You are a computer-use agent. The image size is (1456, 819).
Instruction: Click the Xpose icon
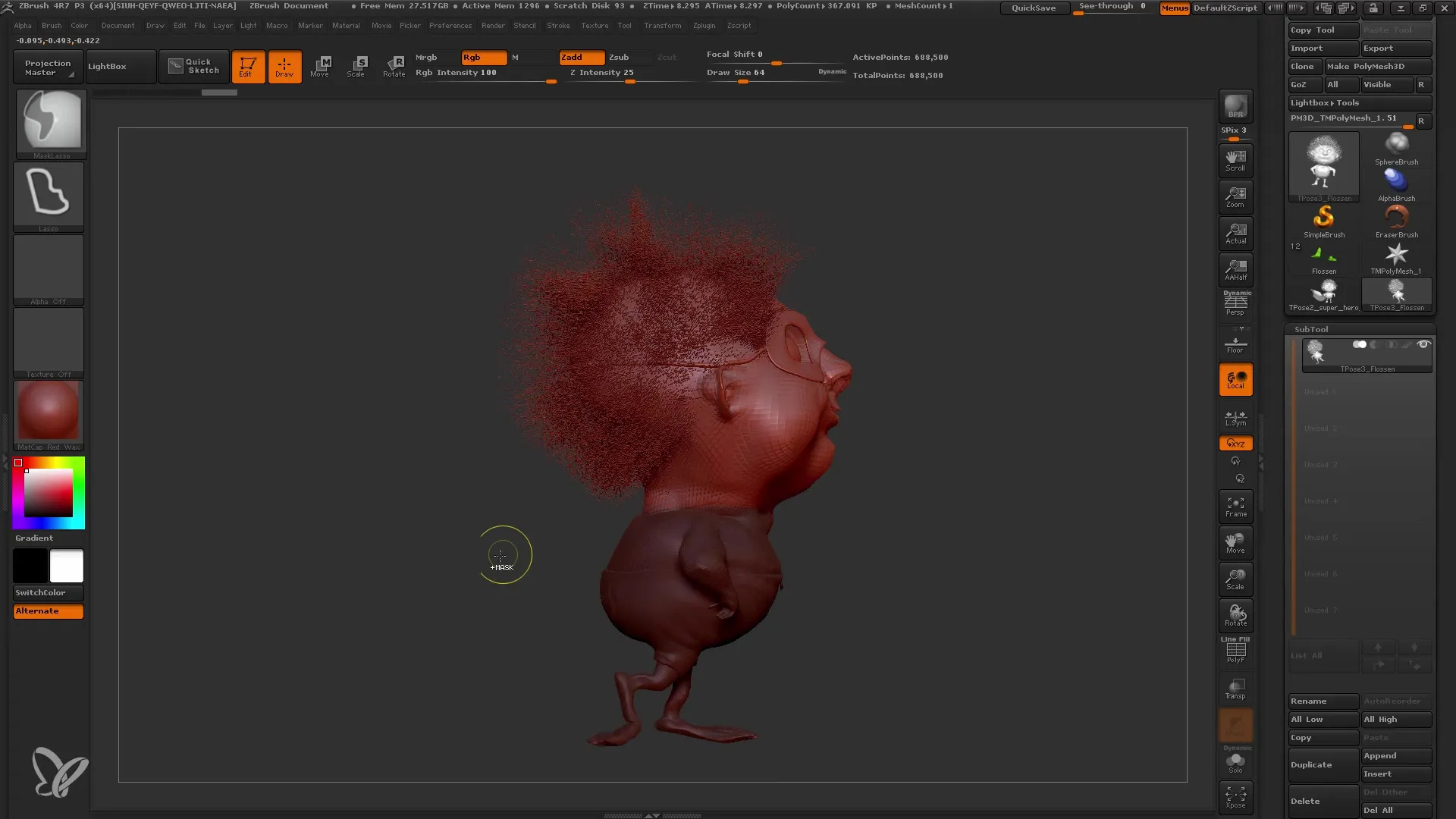click(1235, 796)
